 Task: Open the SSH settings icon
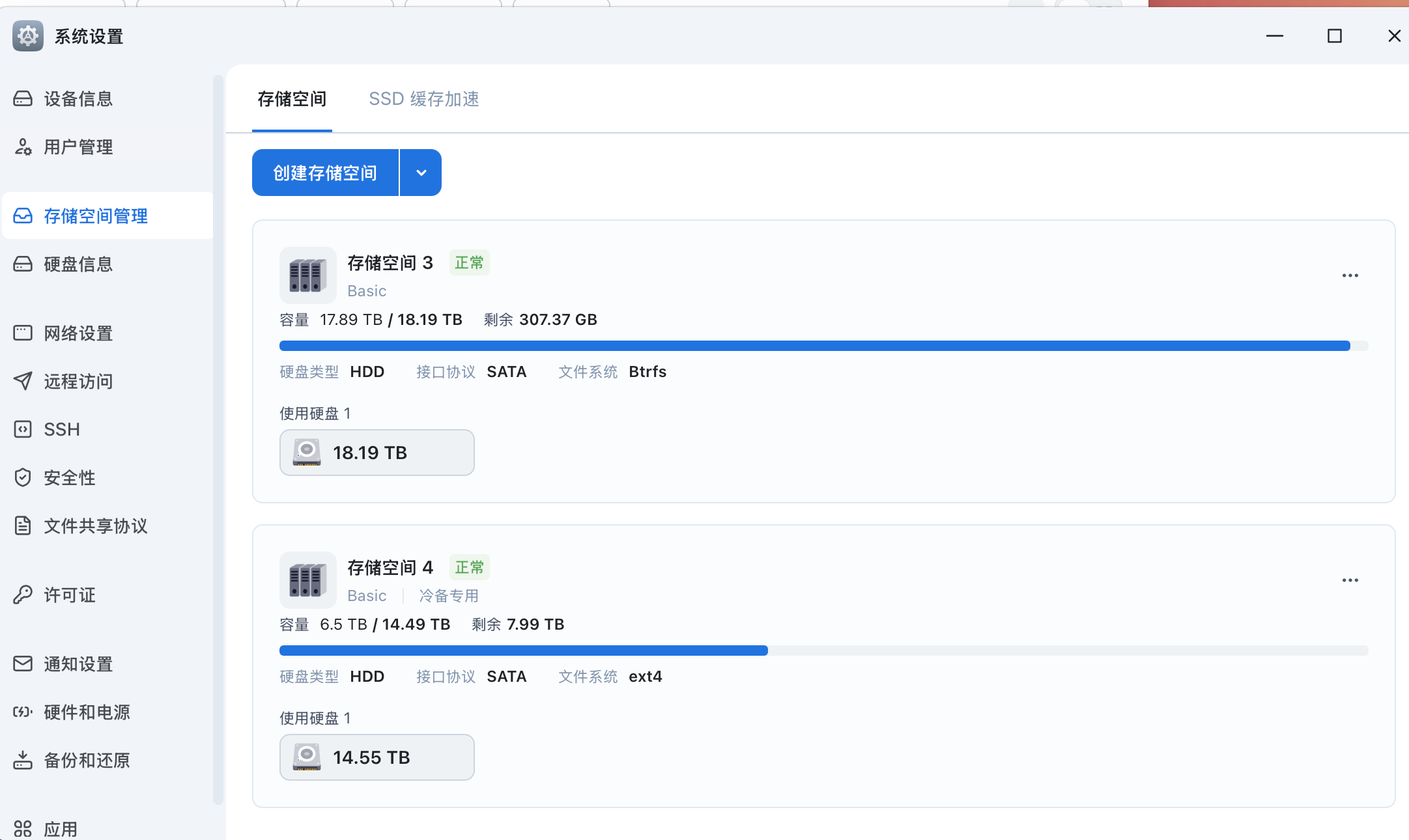23,429
